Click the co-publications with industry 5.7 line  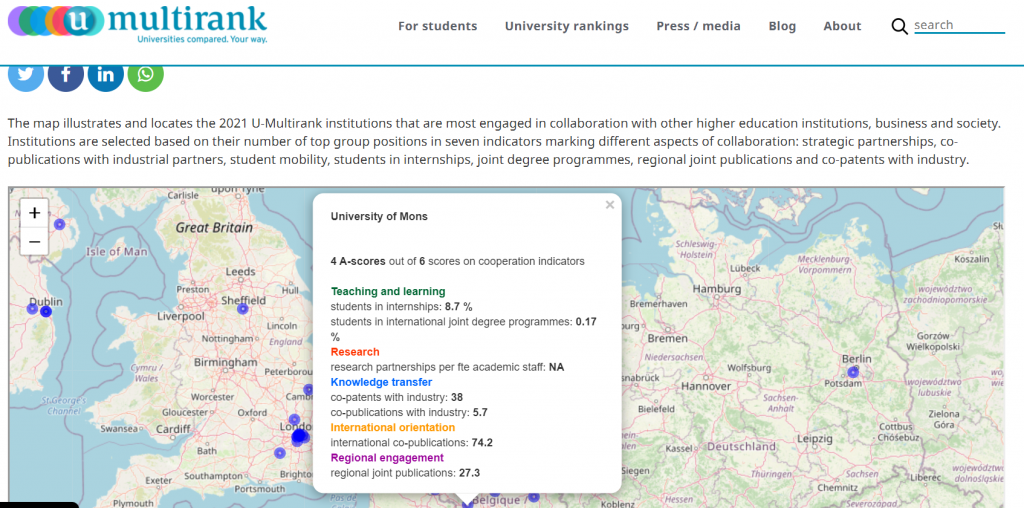pyautogui.click(x=409, y=413)
